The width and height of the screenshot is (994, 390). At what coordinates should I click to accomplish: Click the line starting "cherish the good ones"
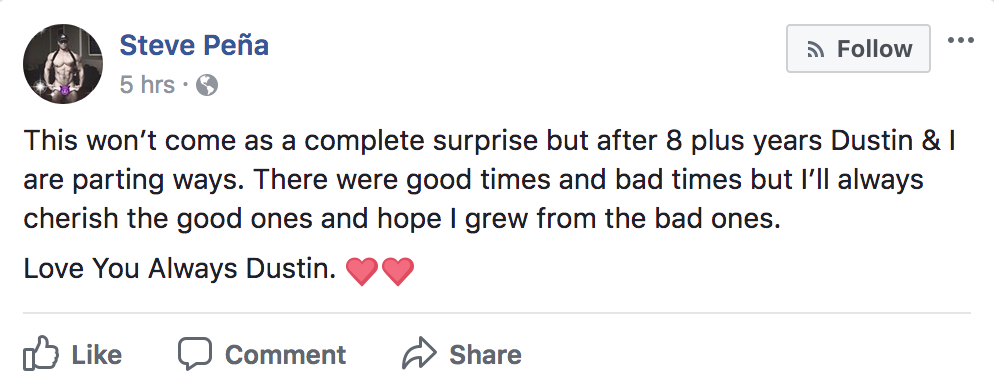402,219
